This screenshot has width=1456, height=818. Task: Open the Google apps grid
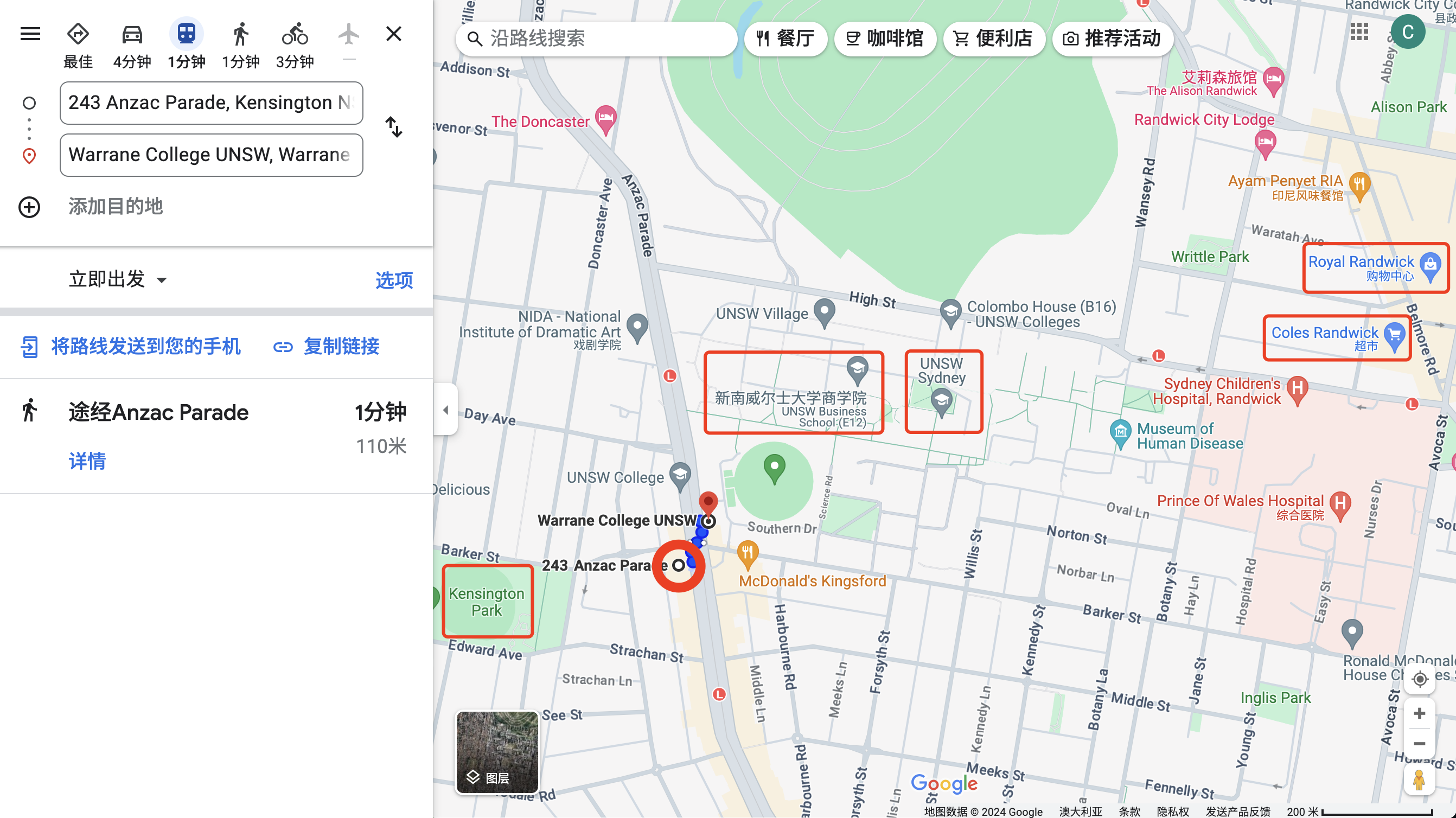coord(1359,32)
